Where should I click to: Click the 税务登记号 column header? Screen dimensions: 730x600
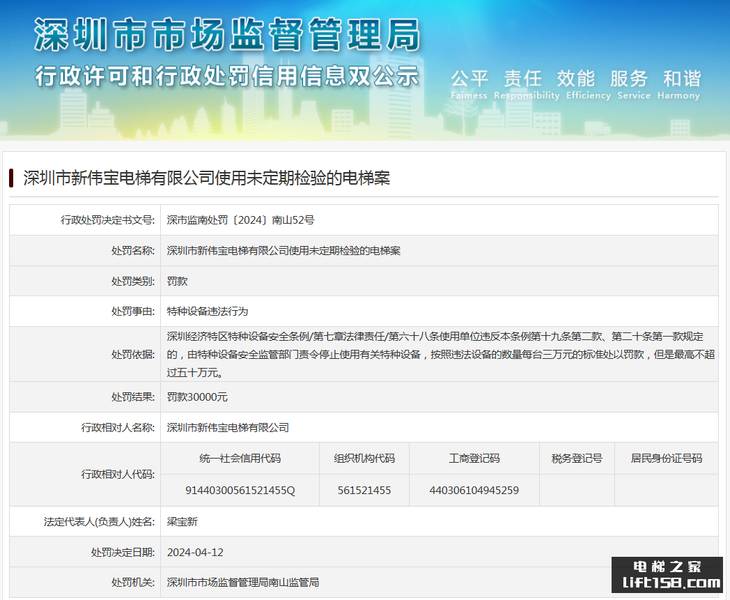point(577,458)
